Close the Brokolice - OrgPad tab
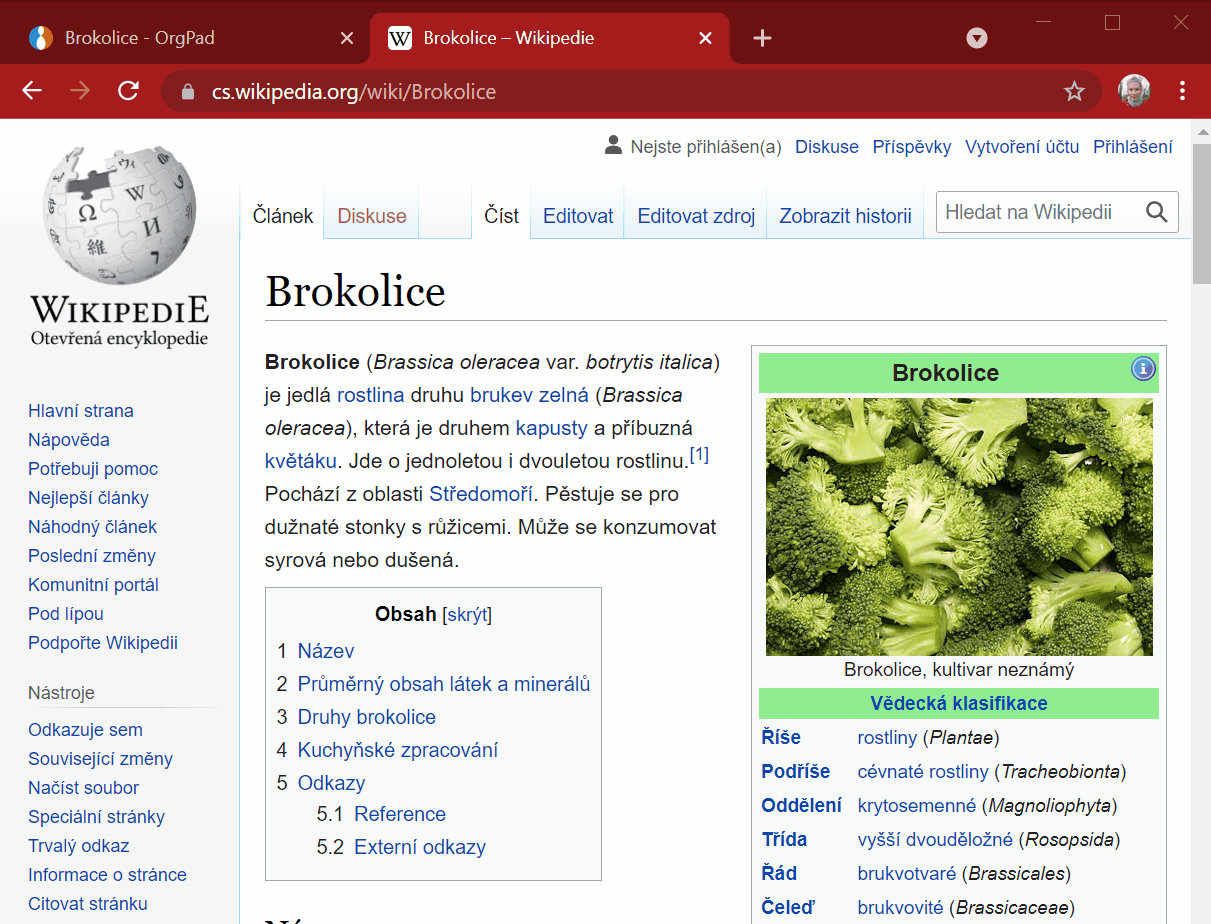Viewport: 1211px width, 924px height. point(347,38)
